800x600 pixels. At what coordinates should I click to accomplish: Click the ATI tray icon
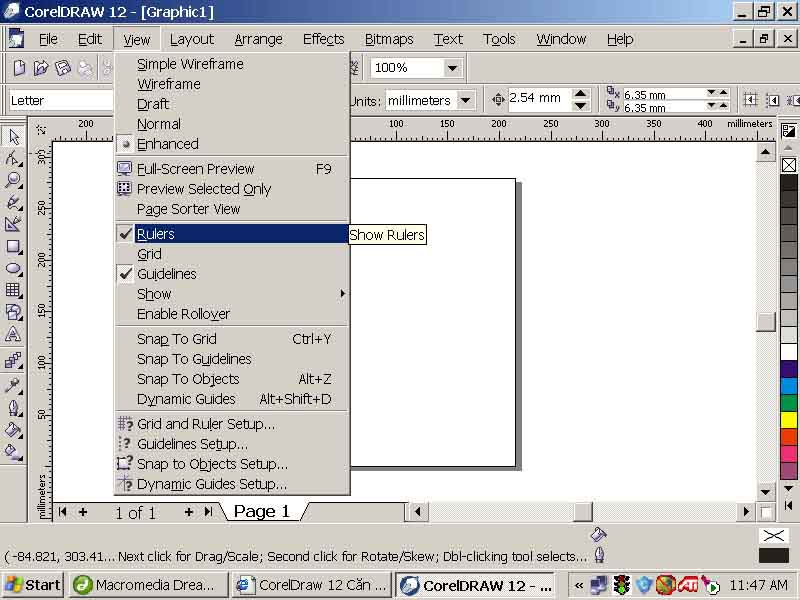[688, 585]
